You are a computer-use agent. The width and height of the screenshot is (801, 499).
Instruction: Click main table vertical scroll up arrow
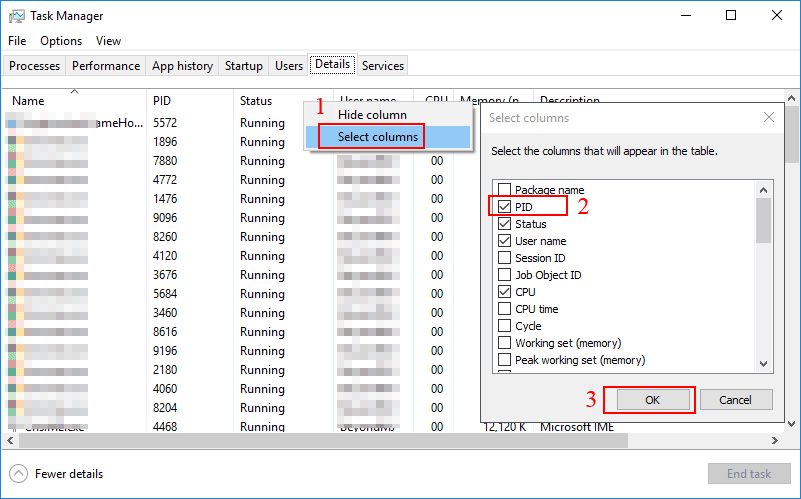(791, 98)
